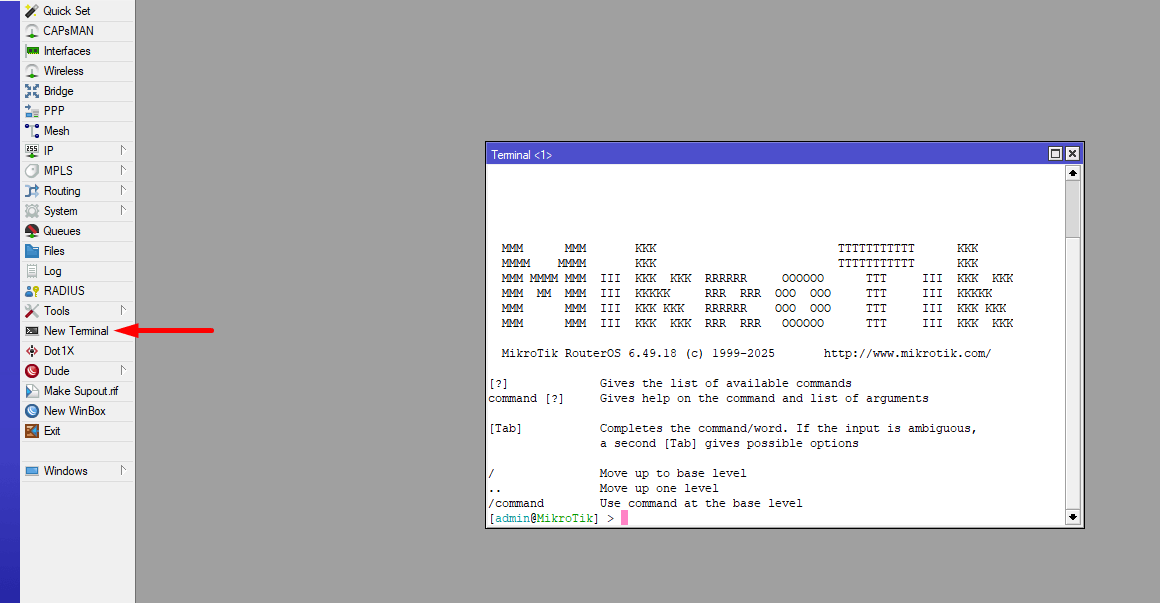1160x603 pixels.
Task: Open Quick Set wand icon
Action: 32,11
